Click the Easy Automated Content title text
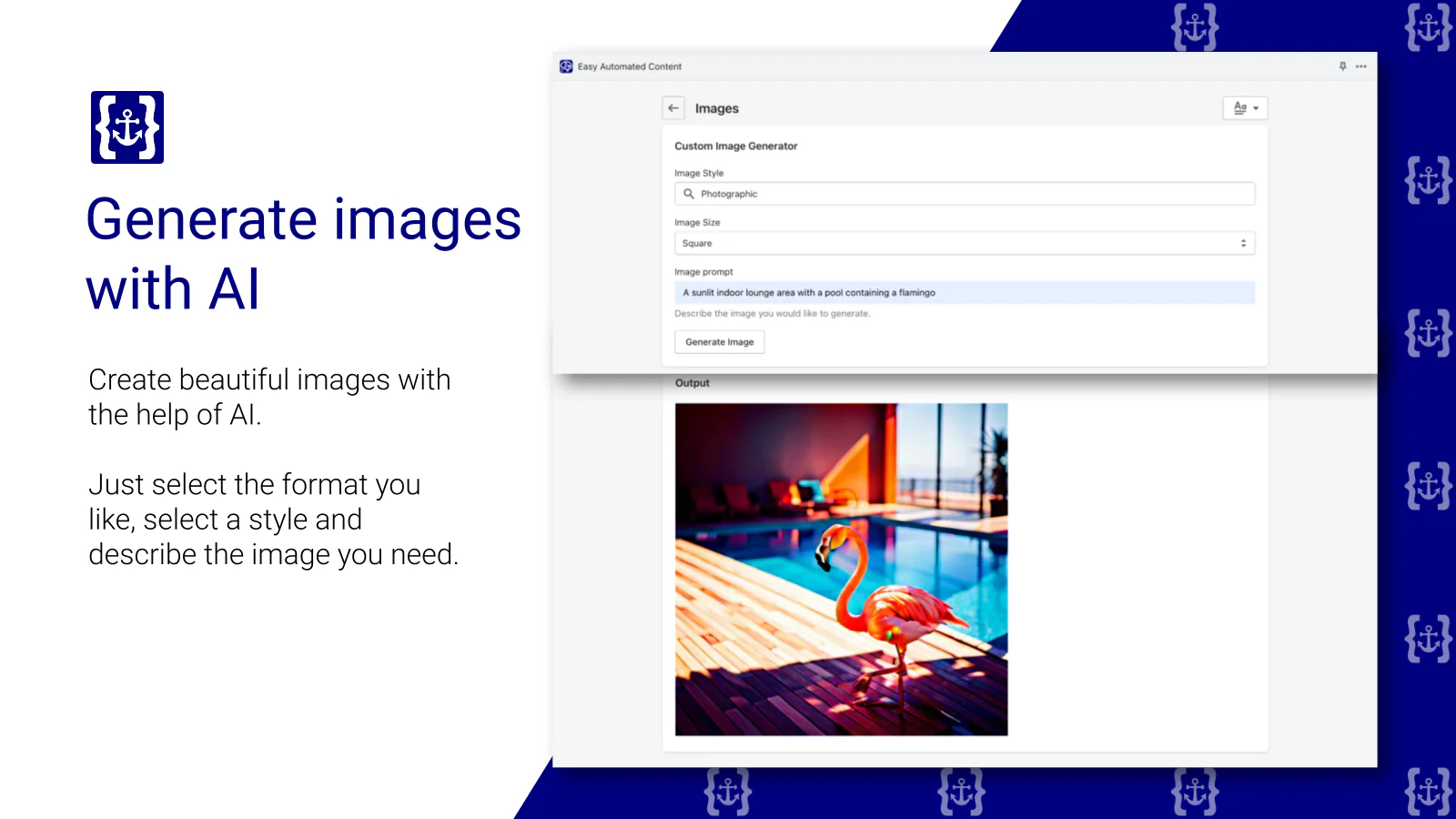The image size is (1456, 819). point(630,66)
